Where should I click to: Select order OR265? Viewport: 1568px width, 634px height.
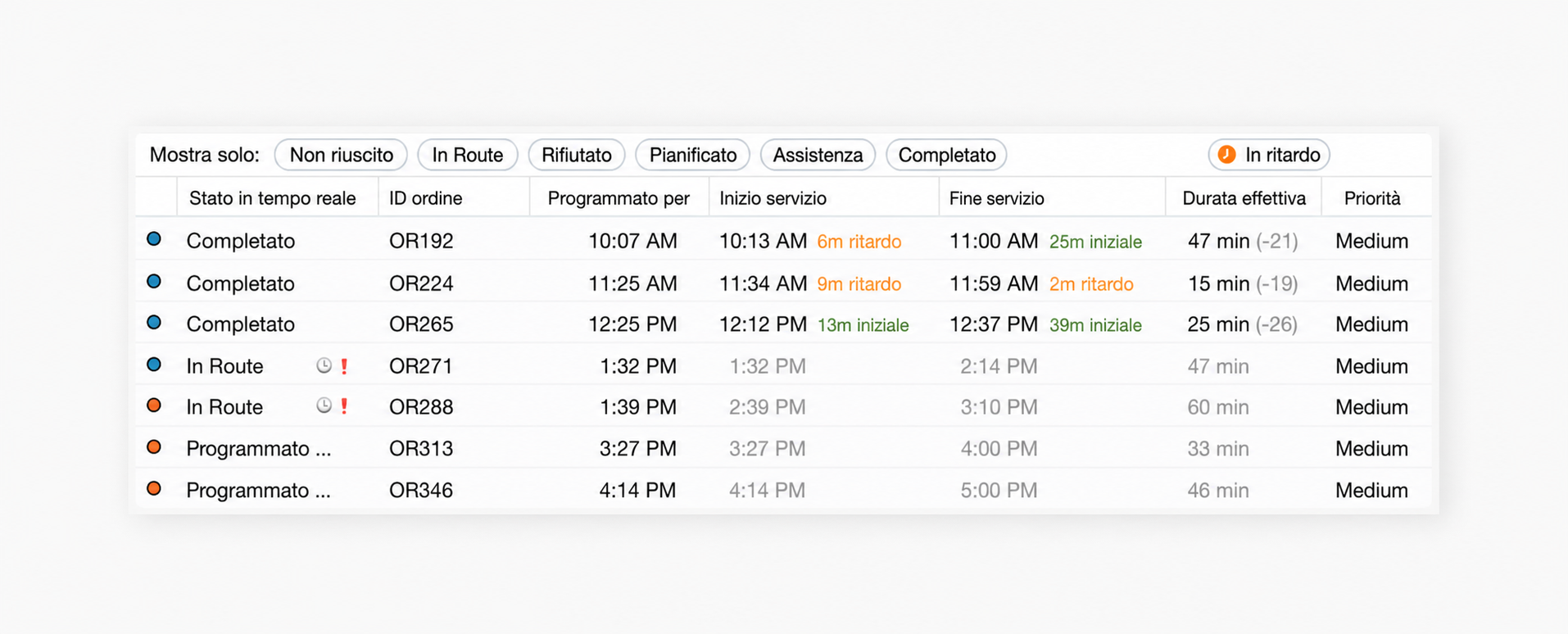(421, 324)
